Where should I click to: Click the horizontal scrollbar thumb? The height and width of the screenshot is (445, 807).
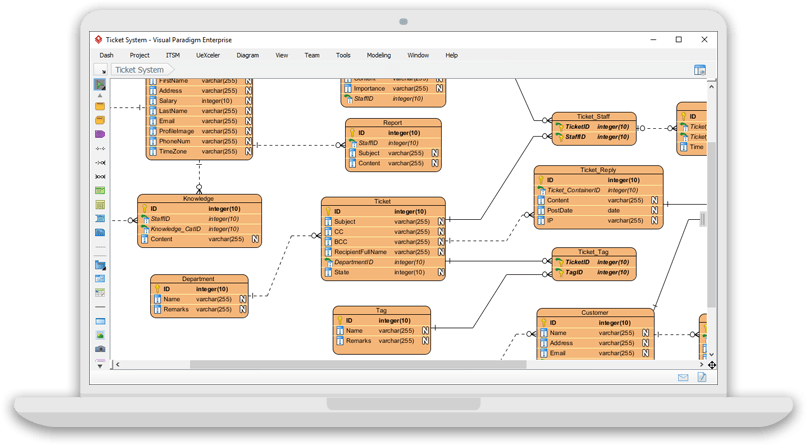(x=358, y=364)
